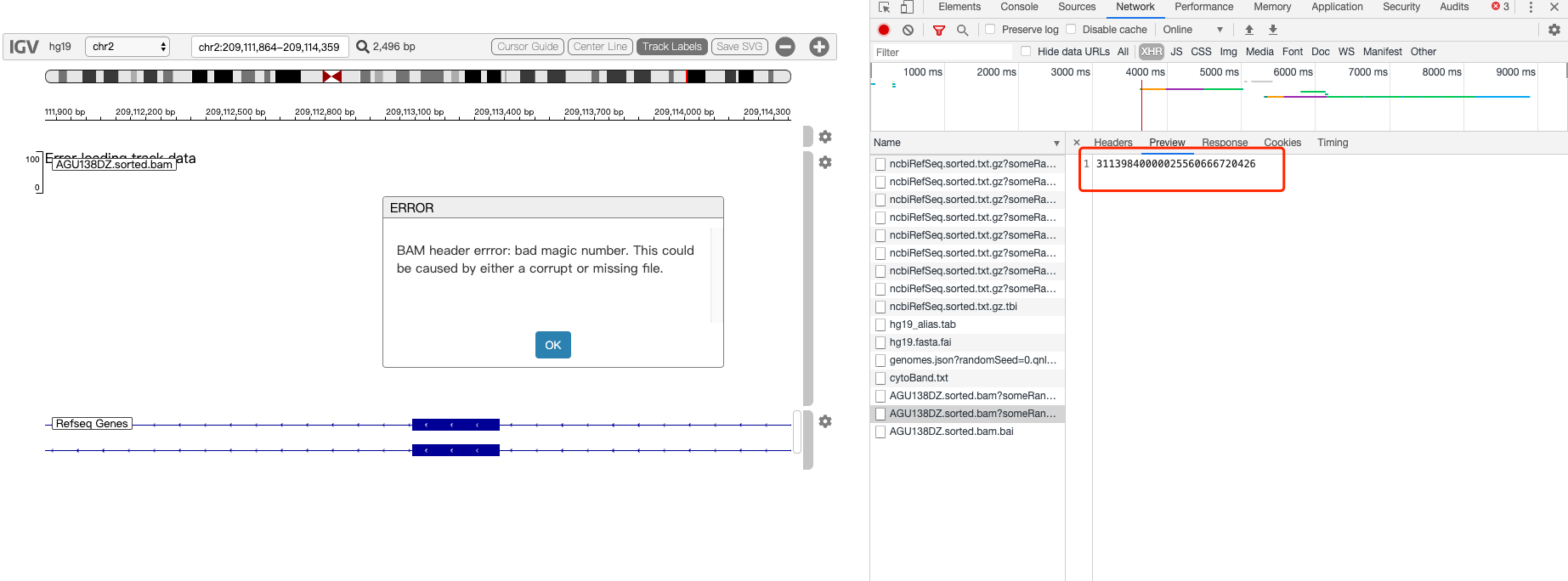Open the Cookies tab of the request
1568x581 pixels.
tap(1282, 143)
